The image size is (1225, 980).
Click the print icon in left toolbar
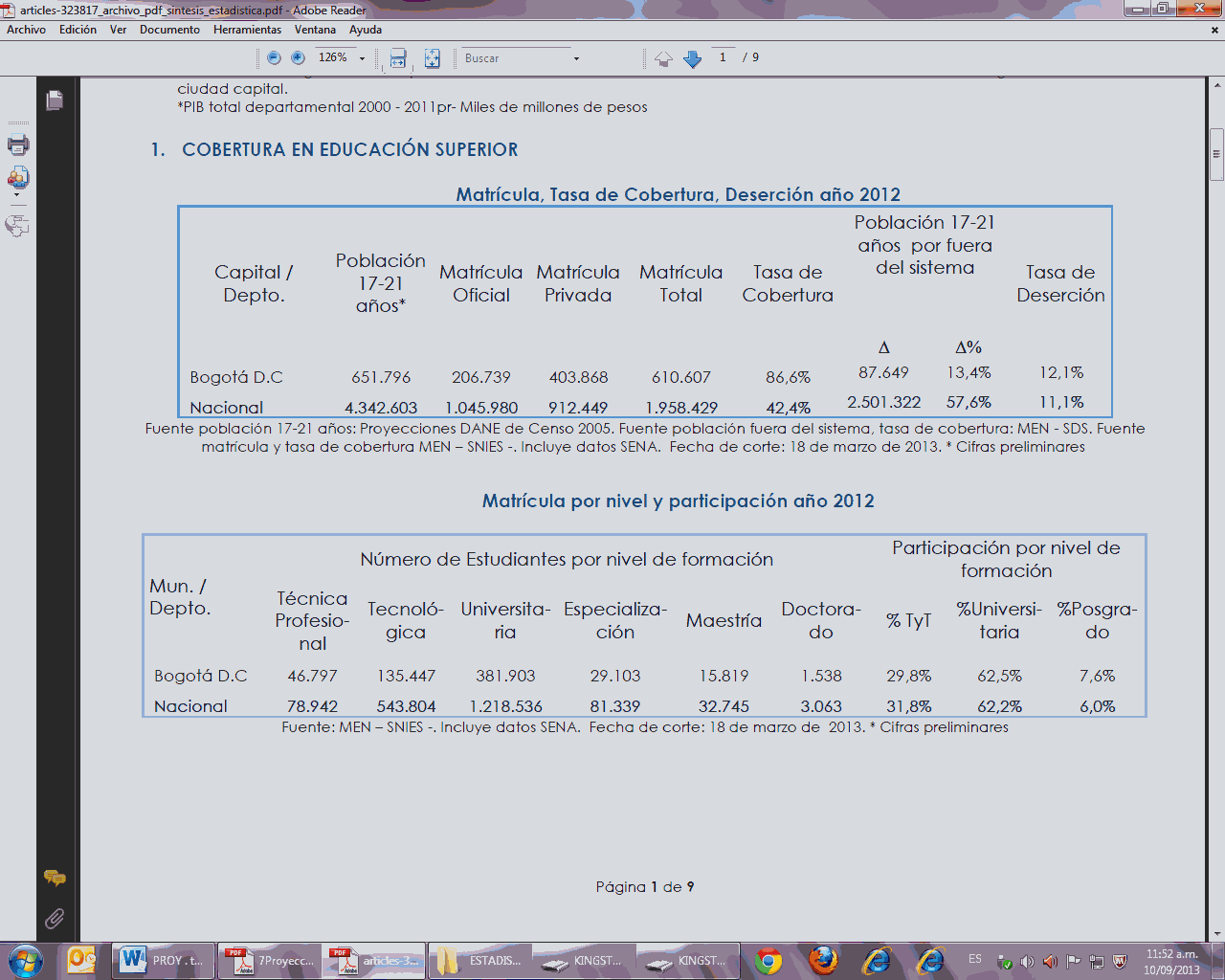(18, 145)
